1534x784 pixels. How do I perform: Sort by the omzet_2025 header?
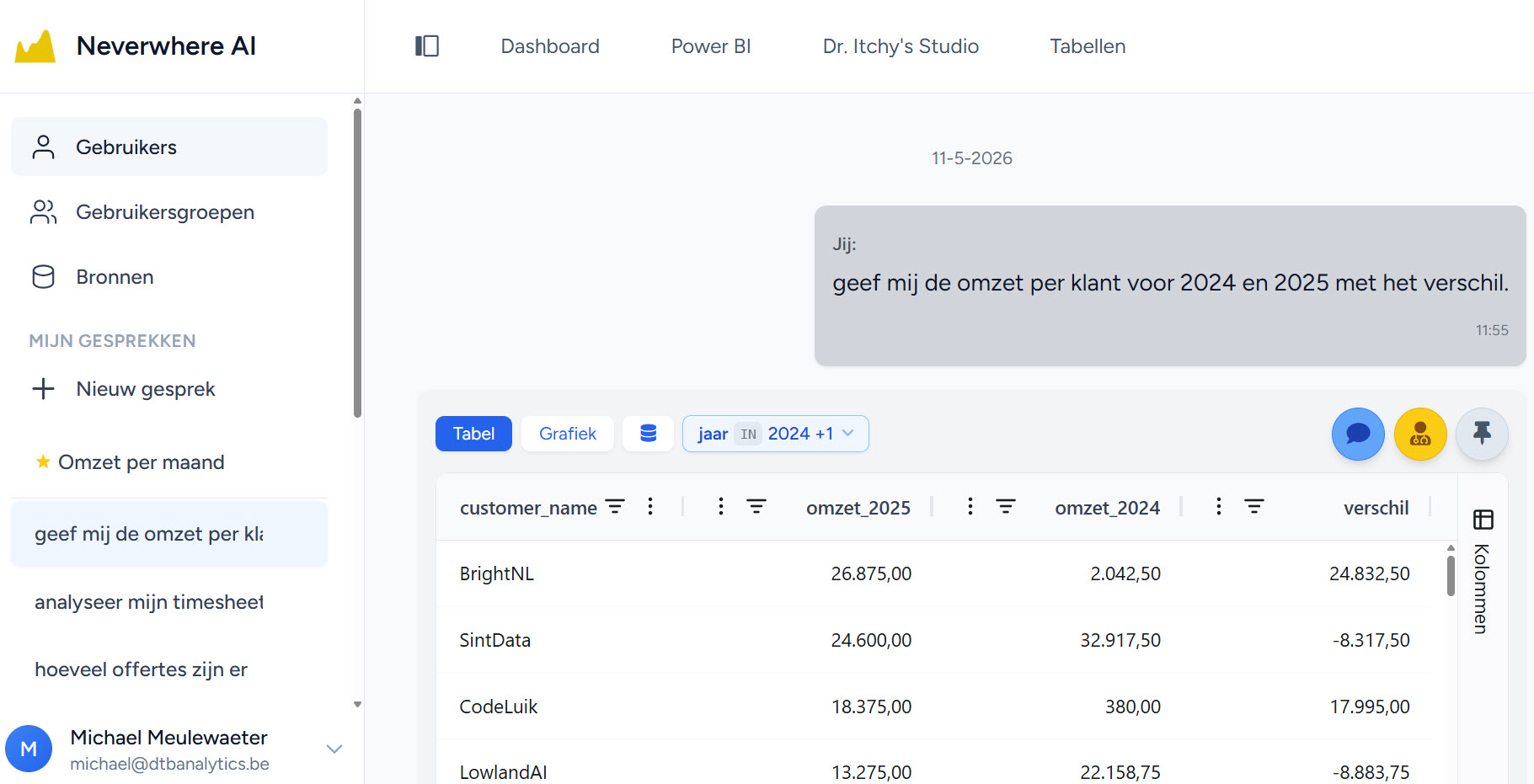pyautogui.click(x=858, y=508)
